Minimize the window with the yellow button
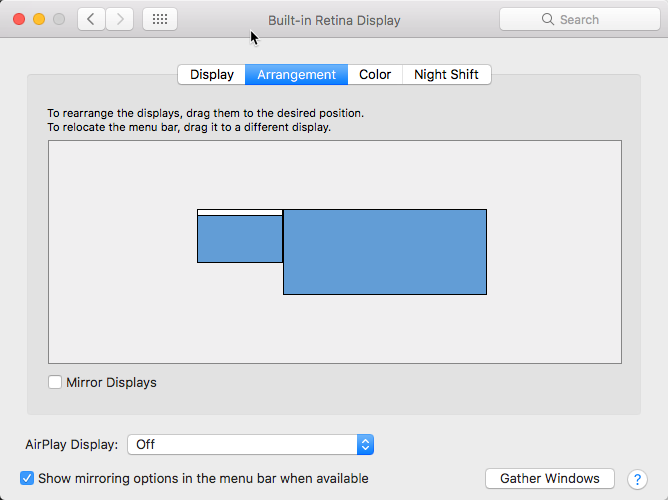Image resolution: width=668 pixels, height=500 pixels. point(39,19)
